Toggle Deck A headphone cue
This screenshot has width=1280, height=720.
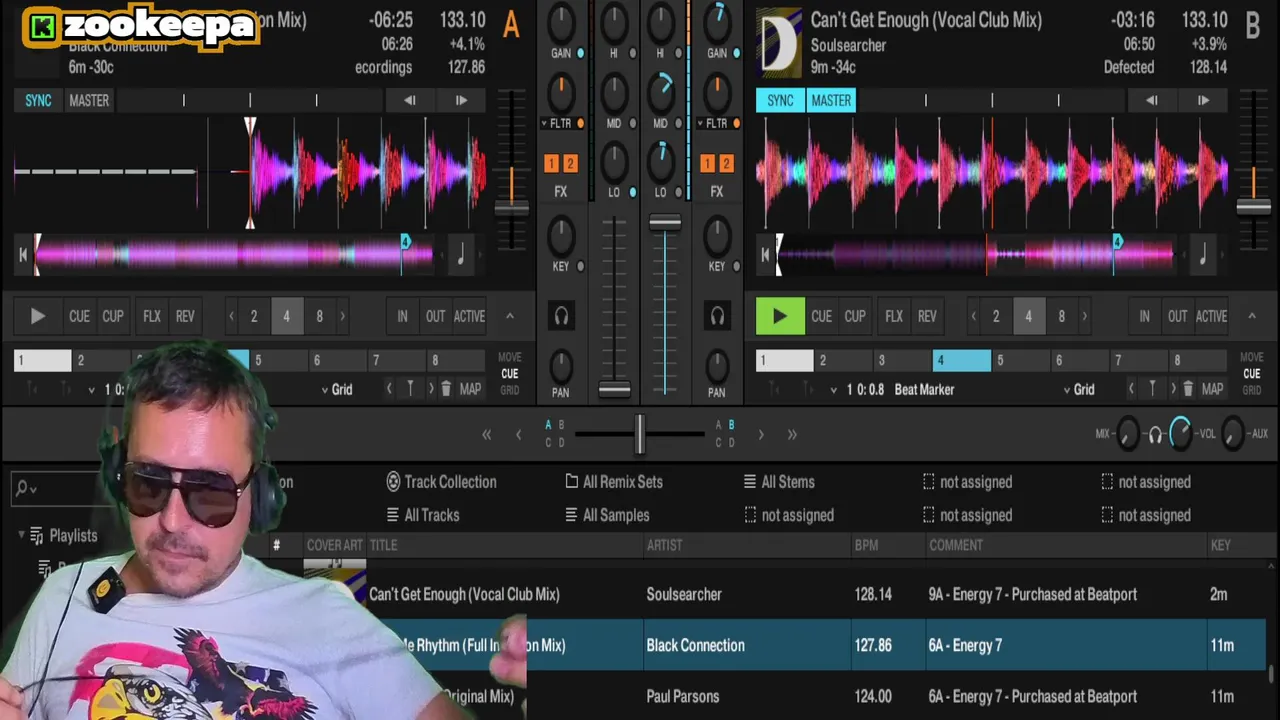[561, 316]
